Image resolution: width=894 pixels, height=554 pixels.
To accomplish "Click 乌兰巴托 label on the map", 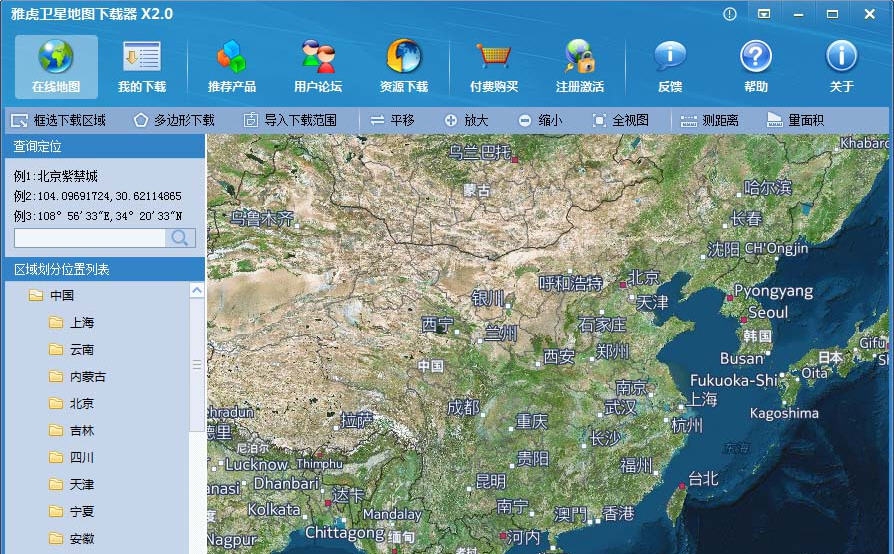I will (479, 152).
